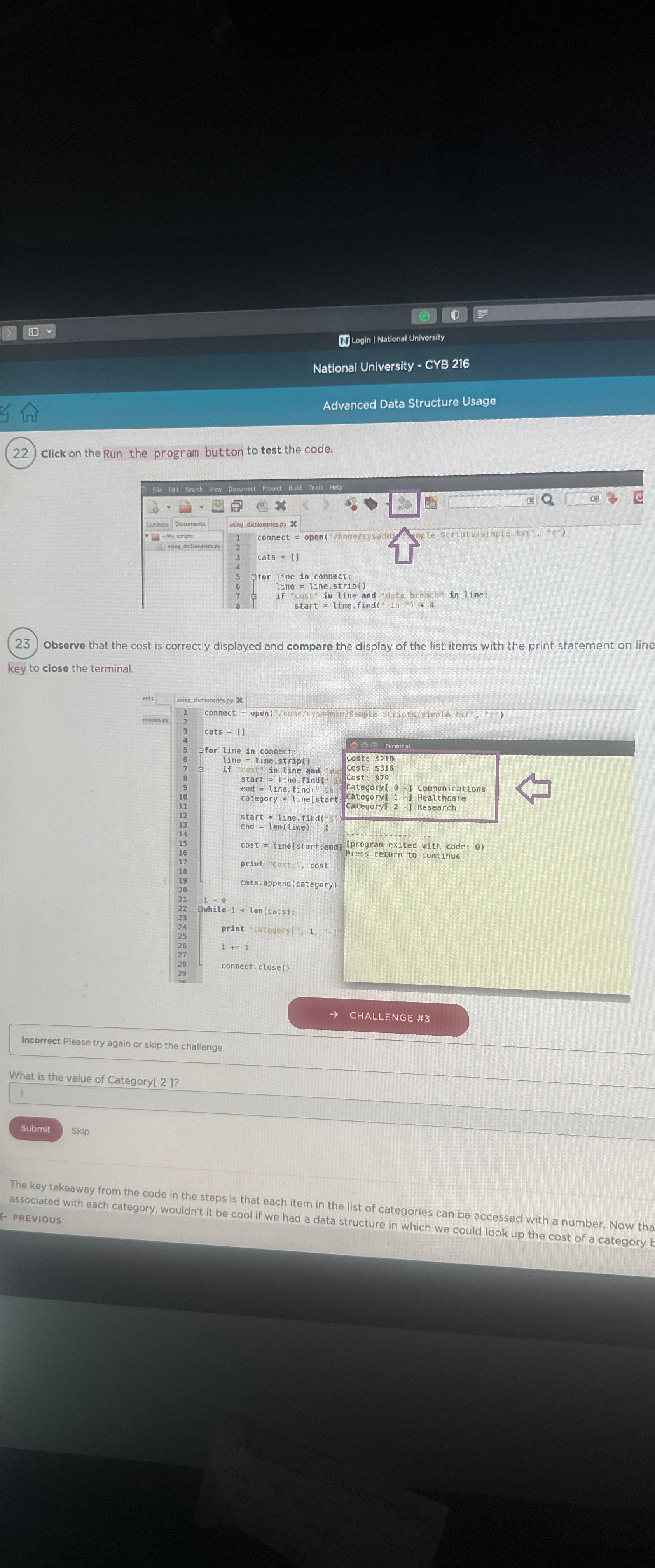
Task: Click the 'National University - CYB 216' title
Action: 391,365
